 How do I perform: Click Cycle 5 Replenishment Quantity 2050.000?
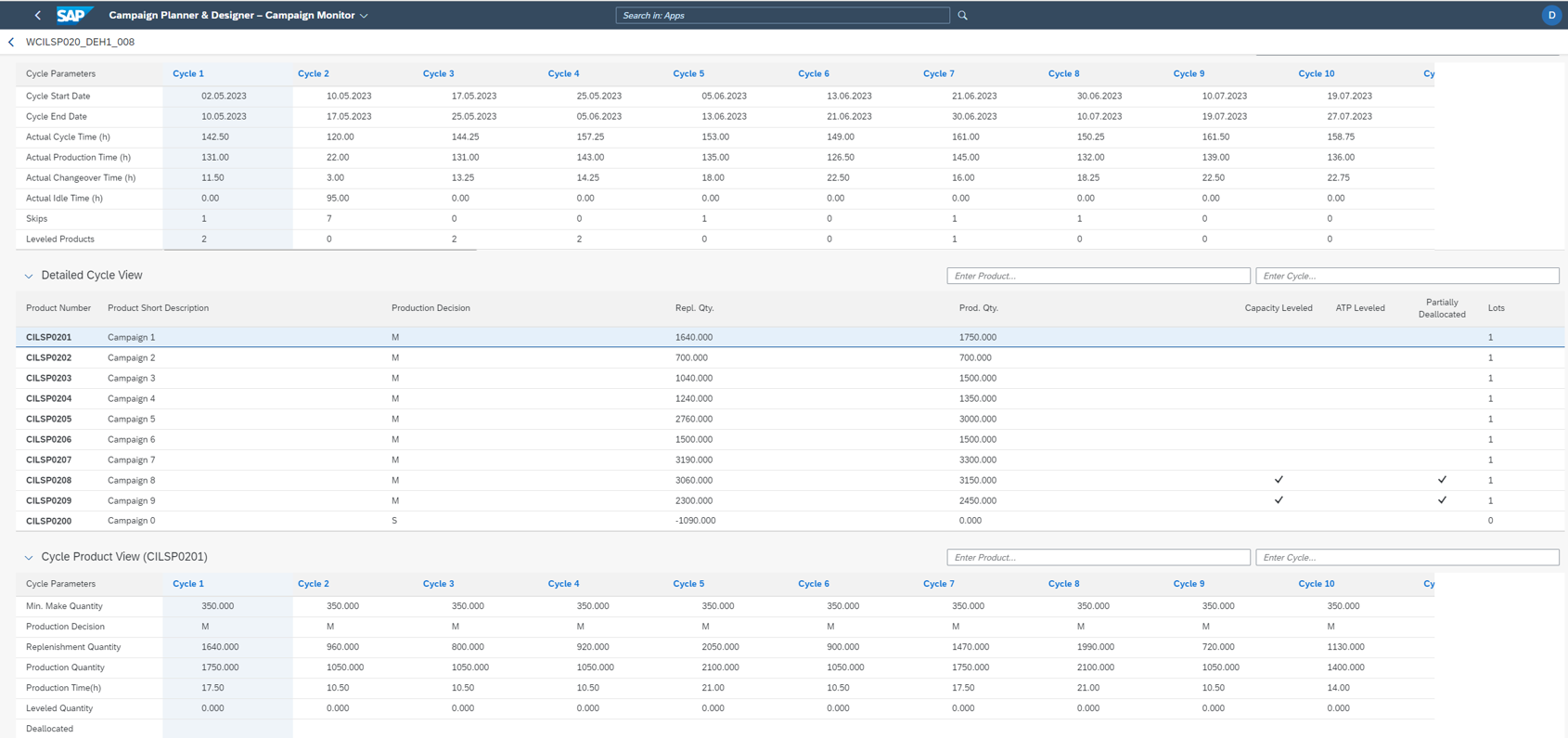(x=720, y=647)
